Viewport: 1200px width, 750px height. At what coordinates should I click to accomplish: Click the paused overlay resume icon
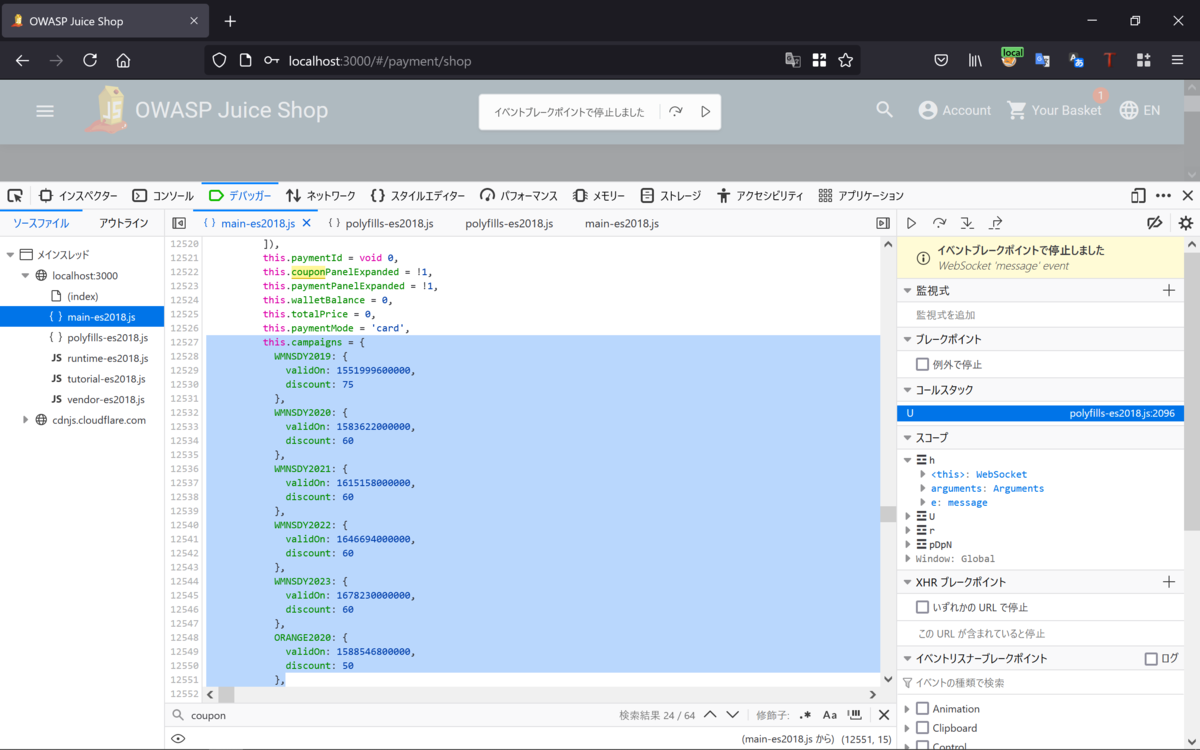pos(705,112)
